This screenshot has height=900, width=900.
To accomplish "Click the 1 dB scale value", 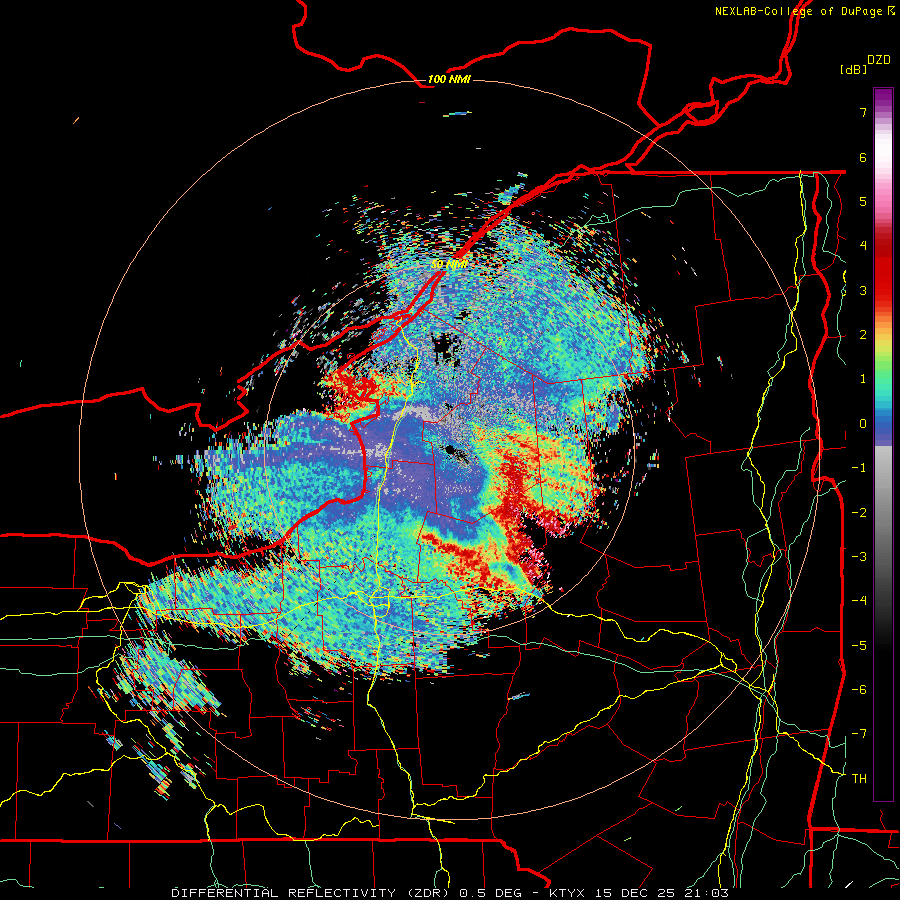I will pos(863,379).
